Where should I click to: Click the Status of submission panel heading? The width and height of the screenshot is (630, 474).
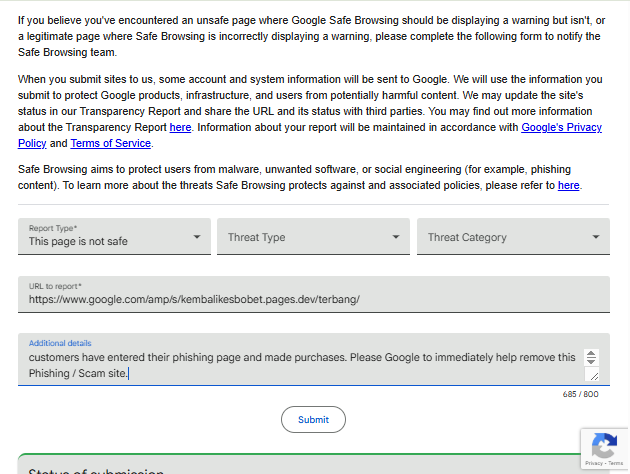click(x=96, y=471)
